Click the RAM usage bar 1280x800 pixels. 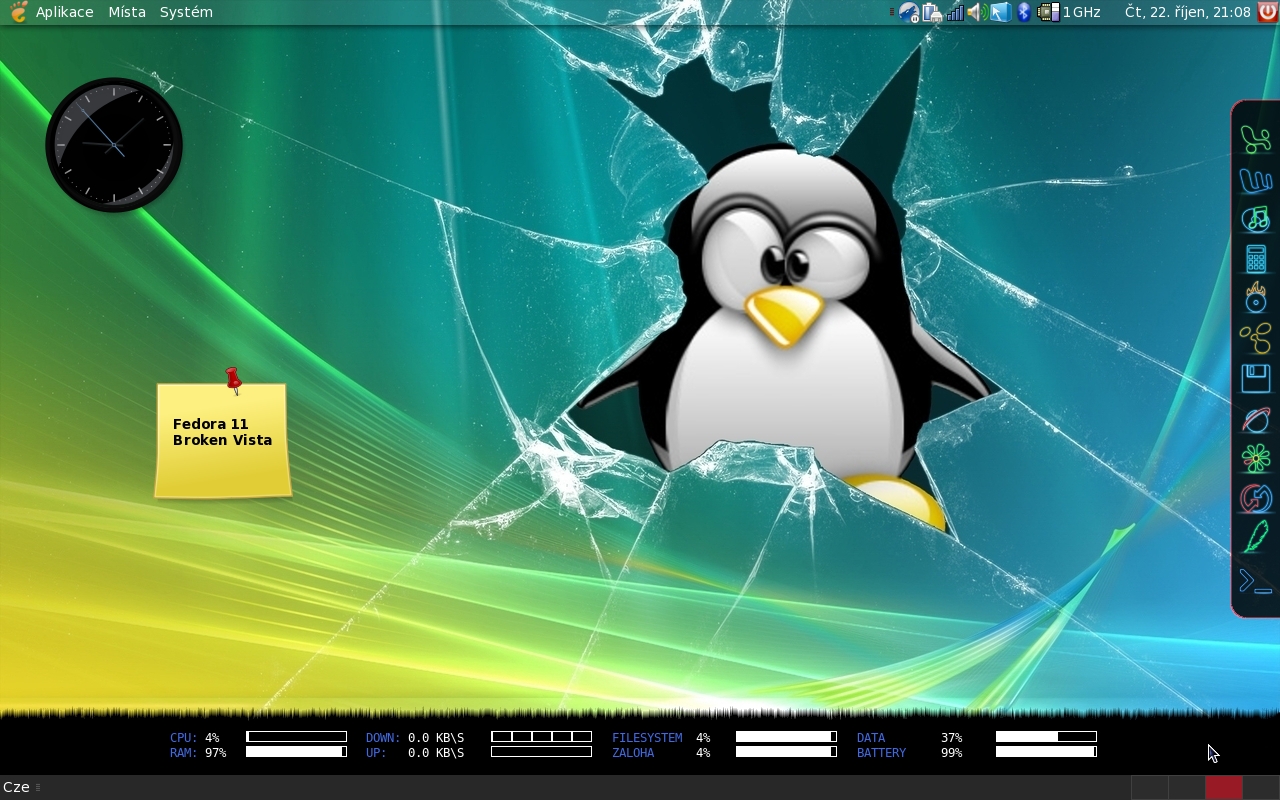296,752
